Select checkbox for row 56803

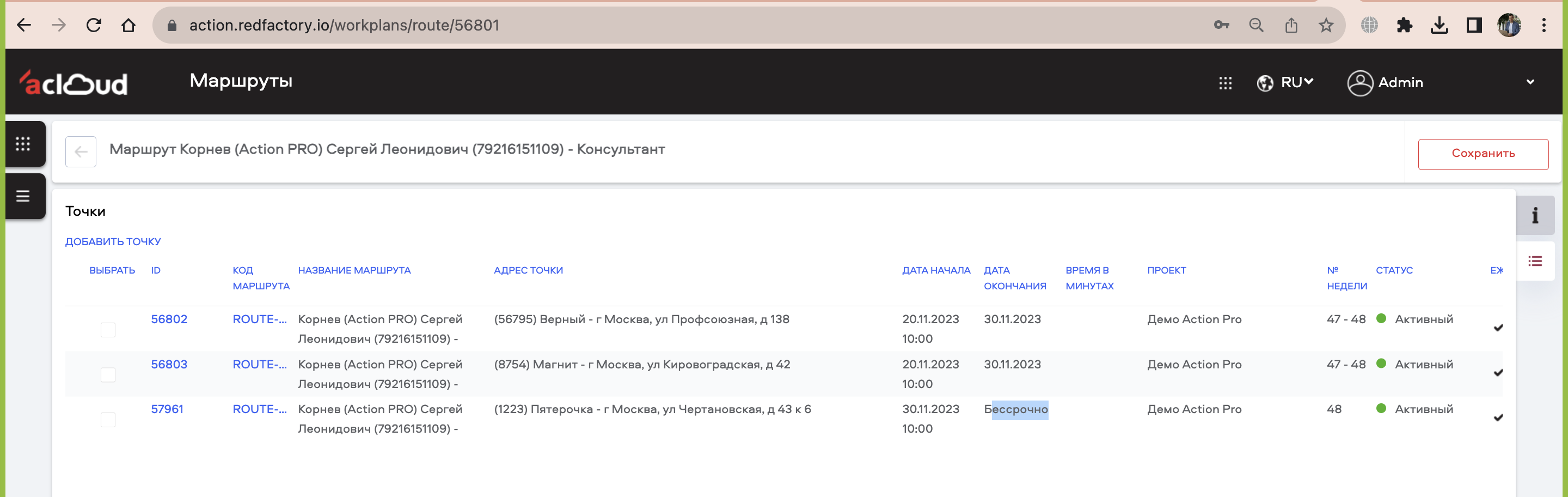108,374
